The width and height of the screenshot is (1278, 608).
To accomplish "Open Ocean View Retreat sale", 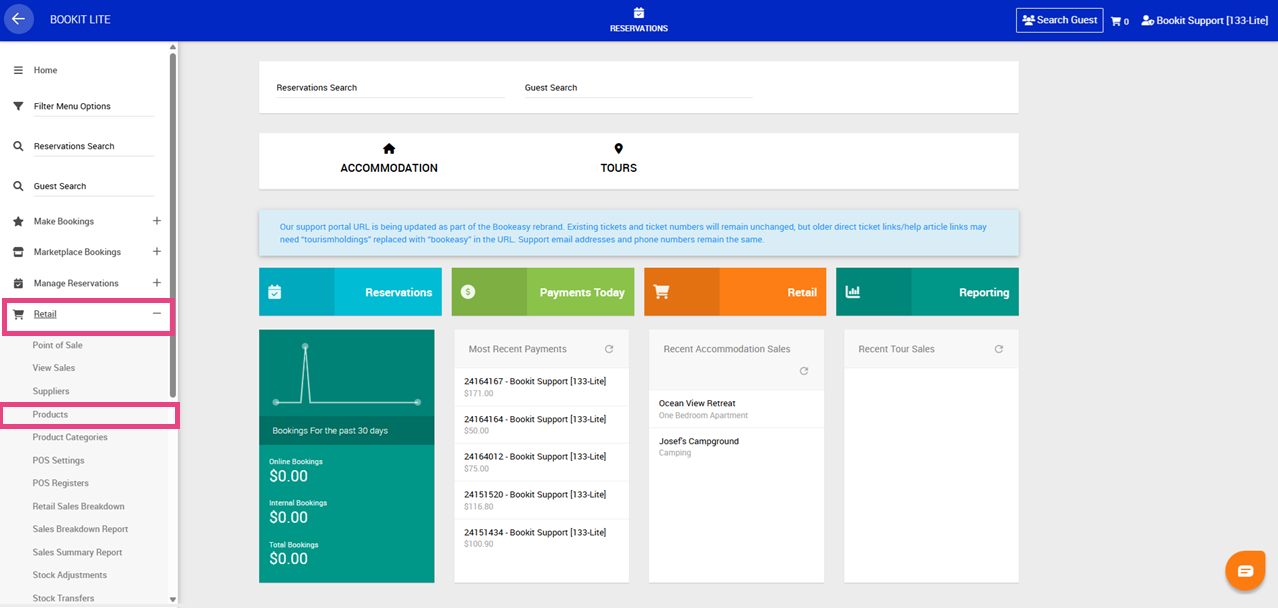I will [736, 409].
